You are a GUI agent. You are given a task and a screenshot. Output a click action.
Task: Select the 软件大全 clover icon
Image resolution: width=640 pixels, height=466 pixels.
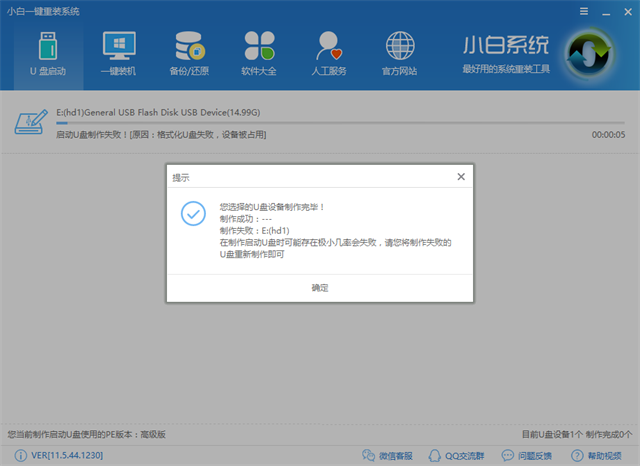pos(259,53)
